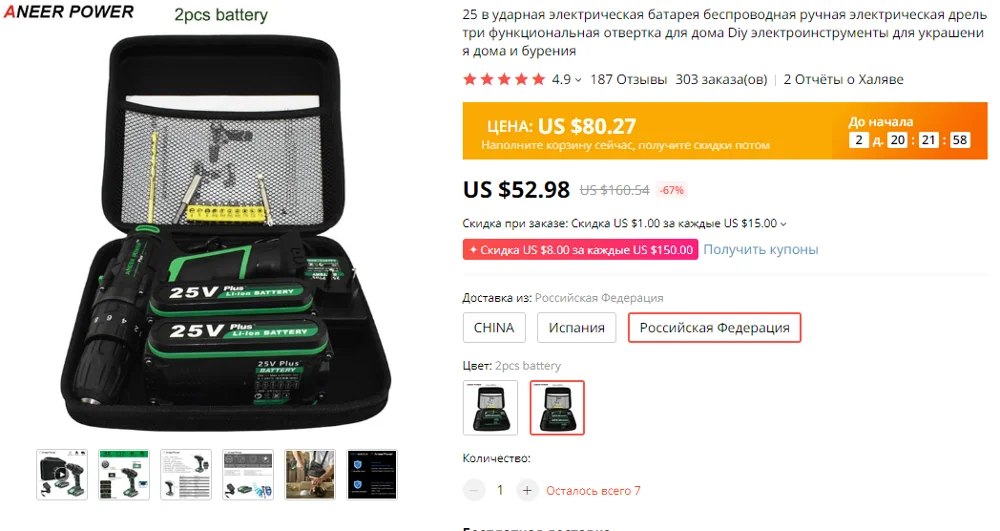This screenshot has width=1000, height=531.
Task: Select the fifth gallery thumbnail with person drilling
Action: point(310,474)
